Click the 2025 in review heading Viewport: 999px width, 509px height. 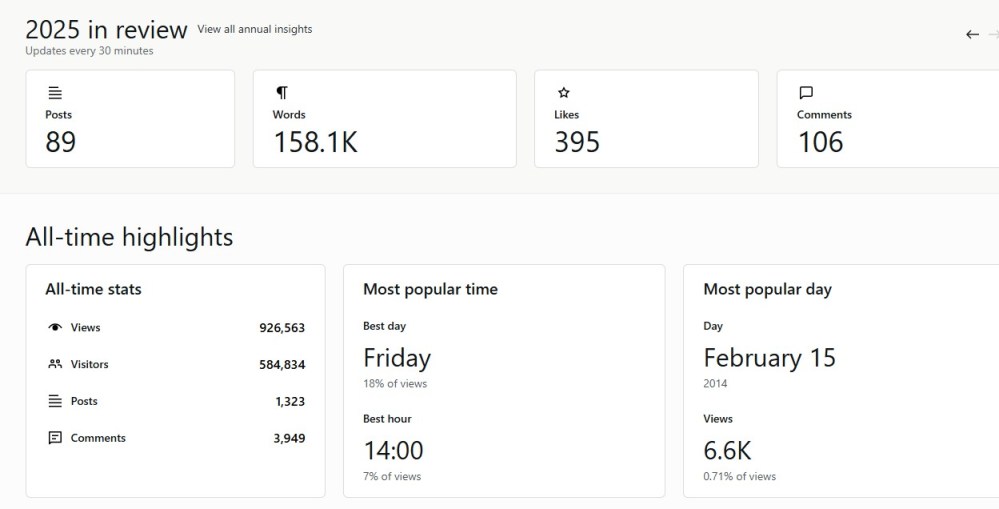(106, 30)
